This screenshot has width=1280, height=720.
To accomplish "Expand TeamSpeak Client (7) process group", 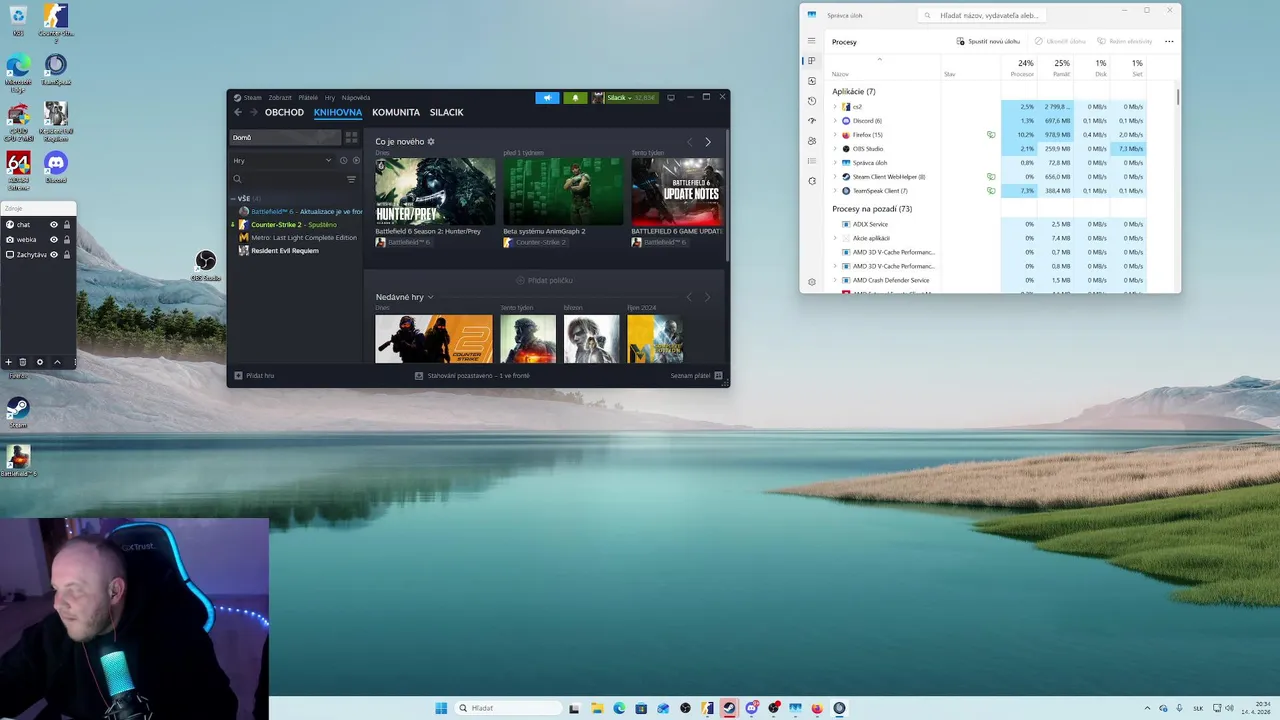I will point(835,191).
